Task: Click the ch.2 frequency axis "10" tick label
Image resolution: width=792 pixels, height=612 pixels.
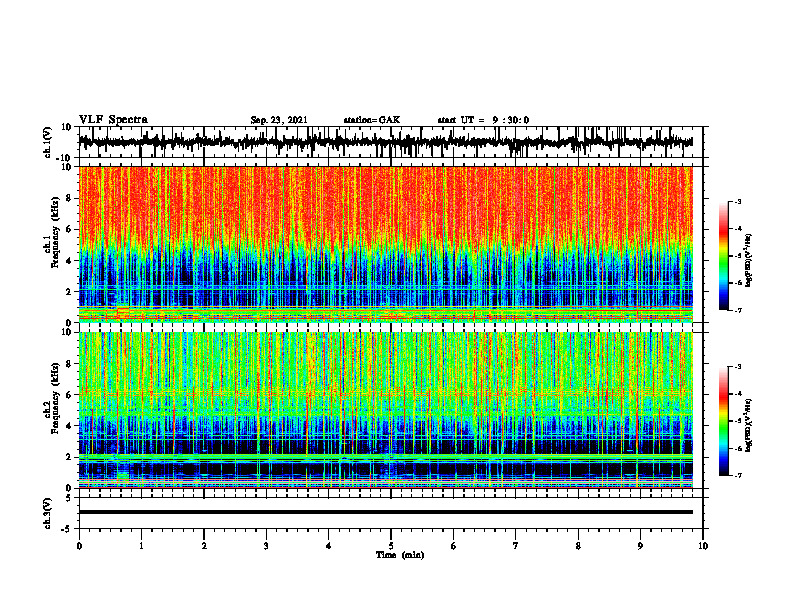Action: pyautogui.click(x=67, y=332)
